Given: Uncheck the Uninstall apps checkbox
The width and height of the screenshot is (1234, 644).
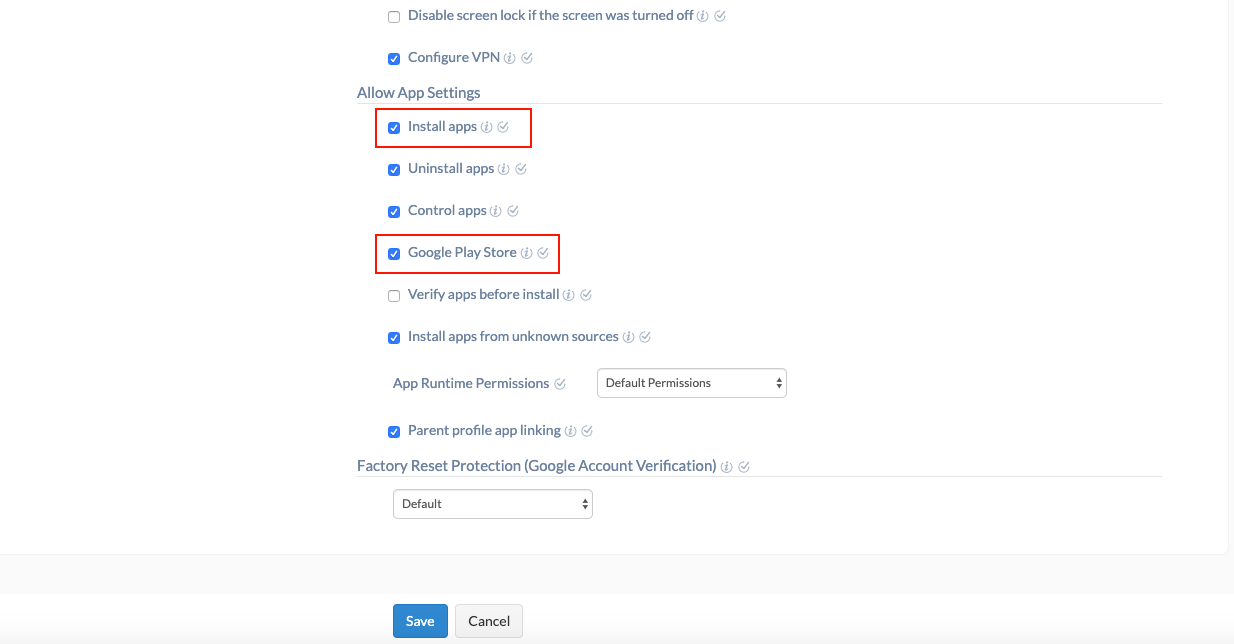Looking at the screenshot, I should 394,170.
